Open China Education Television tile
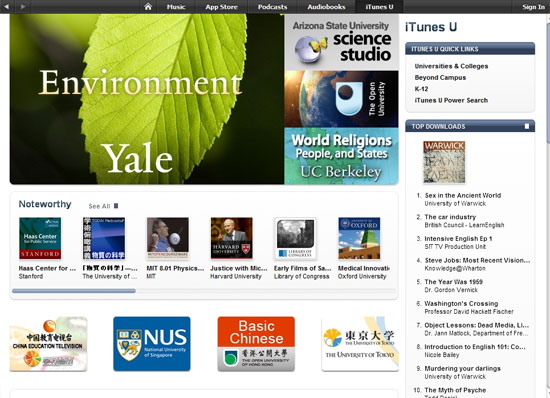550x398 pixels. (x=48, y=344)
